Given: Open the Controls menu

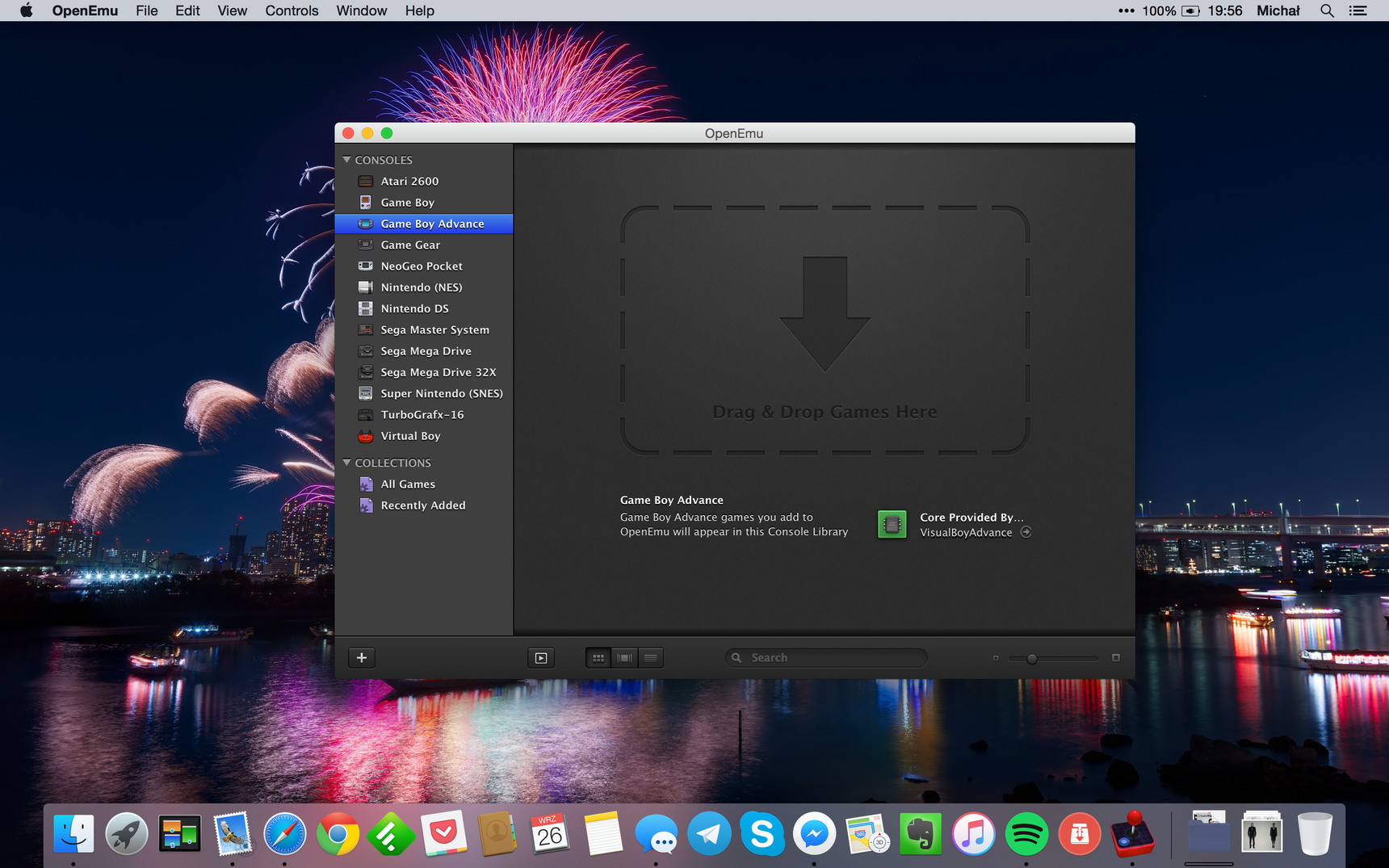Looking at the screenshot, I should coord(292,10).
